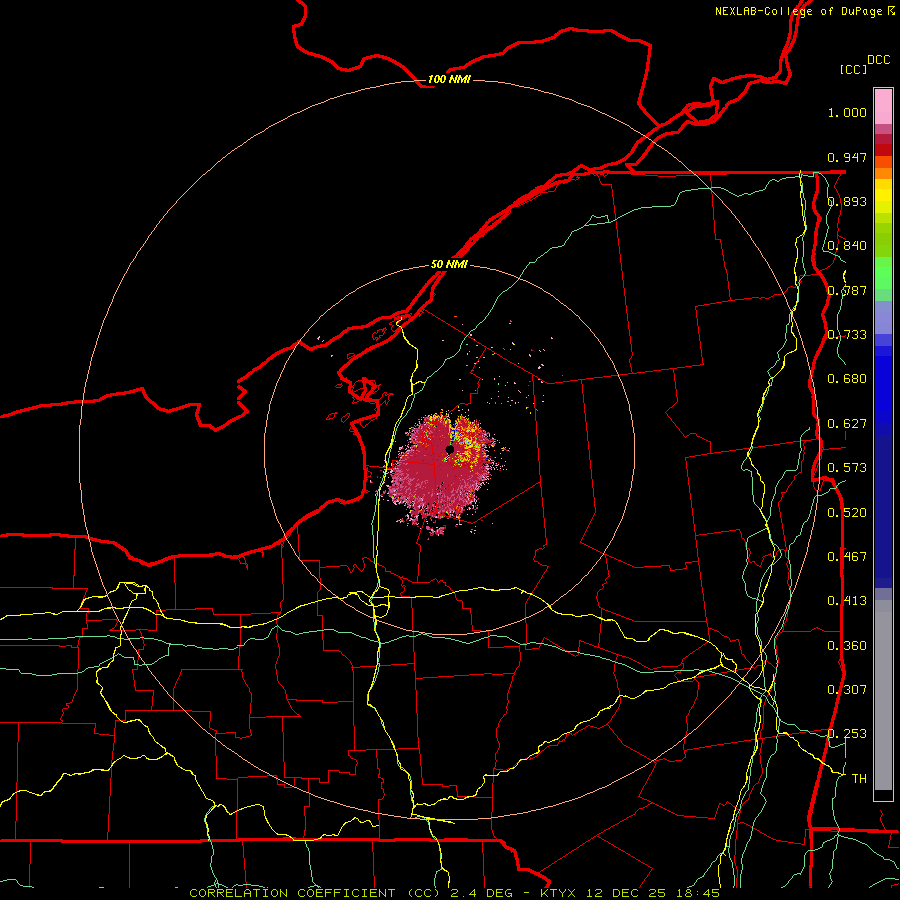Click the 0.680 scale value
Image resolution: width=900 pixels, height=900 pixels.
847,378
